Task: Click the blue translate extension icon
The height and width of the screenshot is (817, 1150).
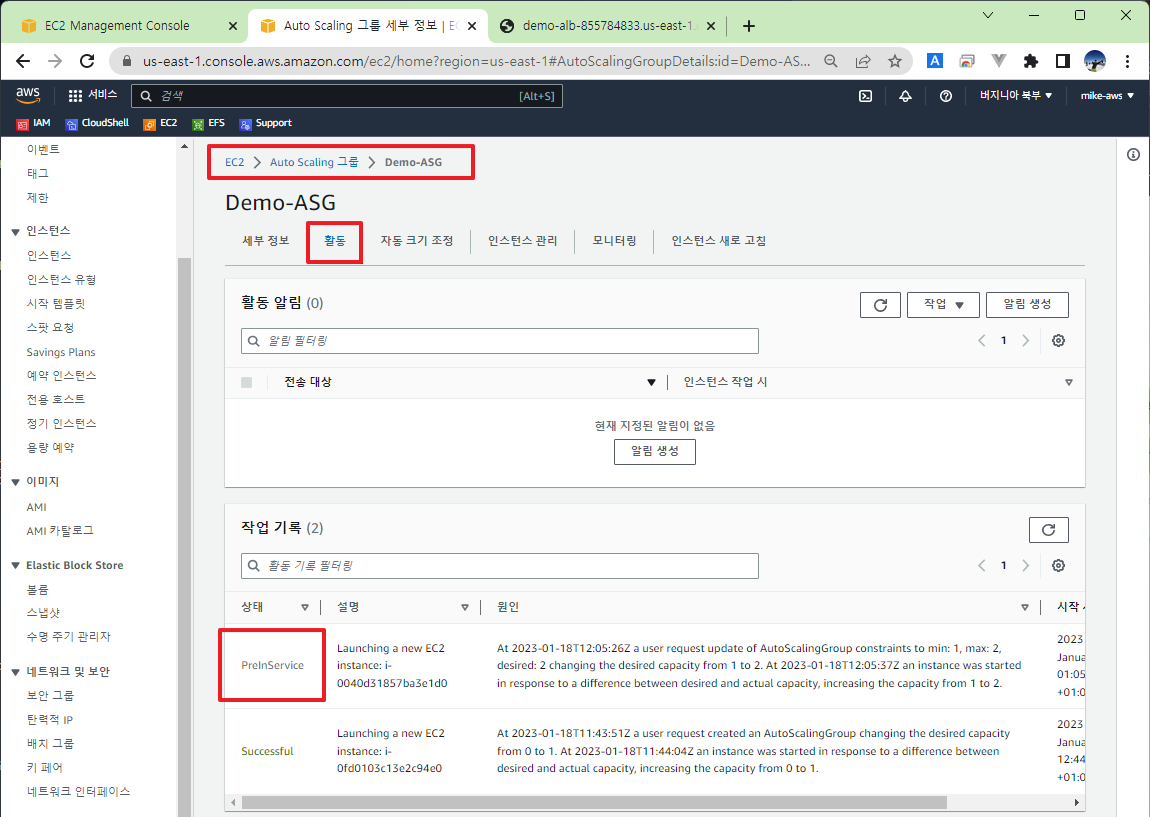Action: tap(934, 61)
